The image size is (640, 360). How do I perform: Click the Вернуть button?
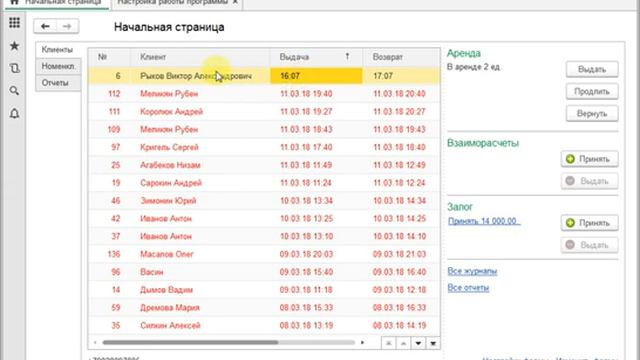click(592, 113)
